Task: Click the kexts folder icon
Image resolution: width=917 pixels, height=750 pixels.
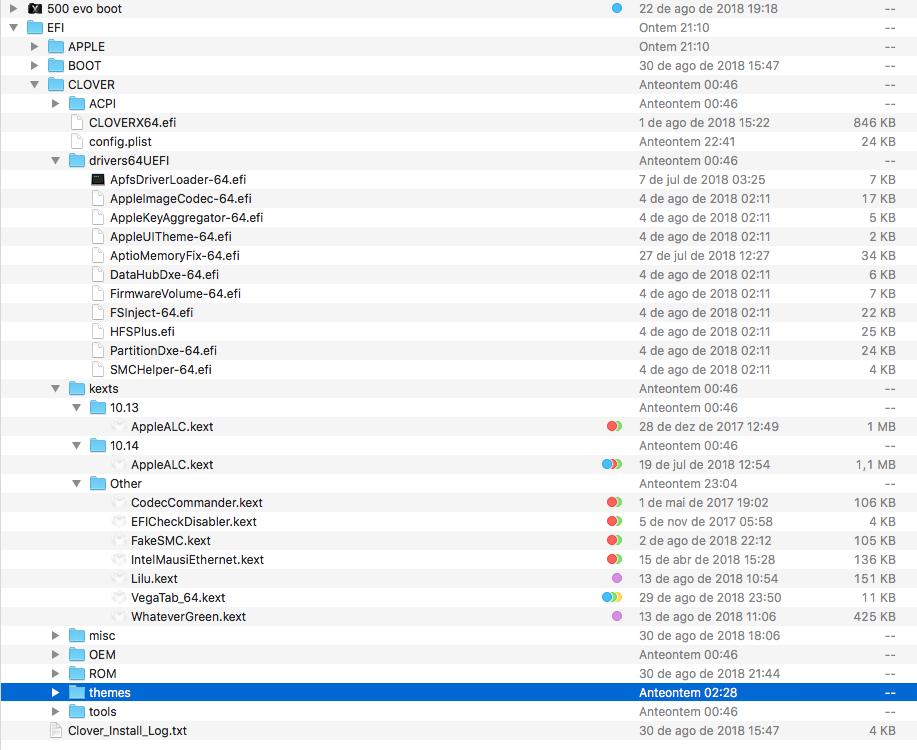Action: coord(77,389)
